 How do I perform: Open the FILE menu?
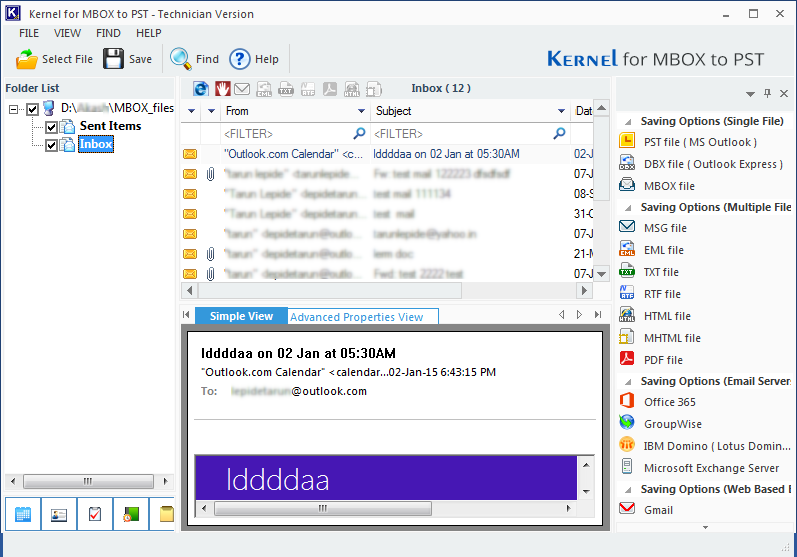pyautogui.click(x=29, y=33)
